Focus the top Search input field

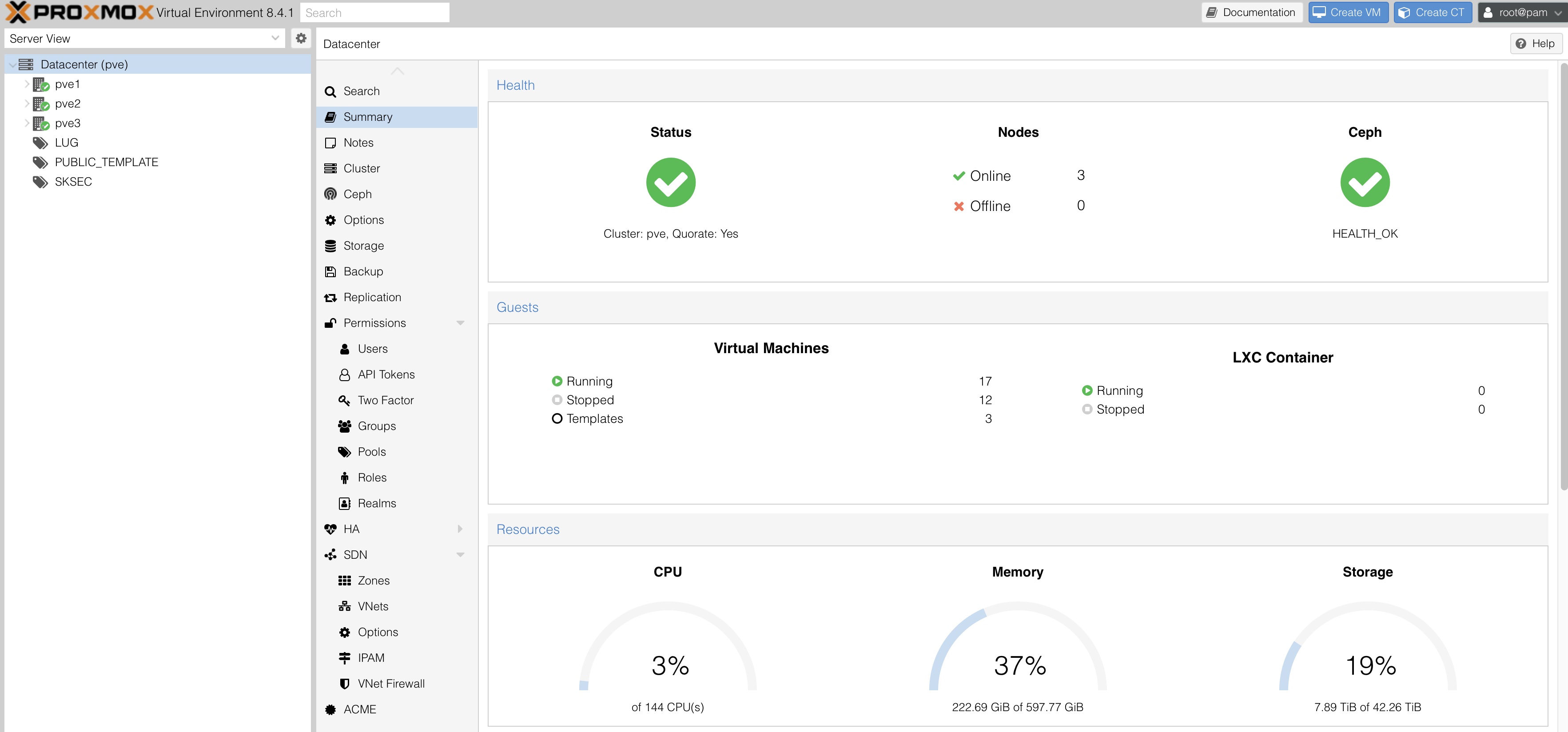pyautogui.click(x=374, y=13)
